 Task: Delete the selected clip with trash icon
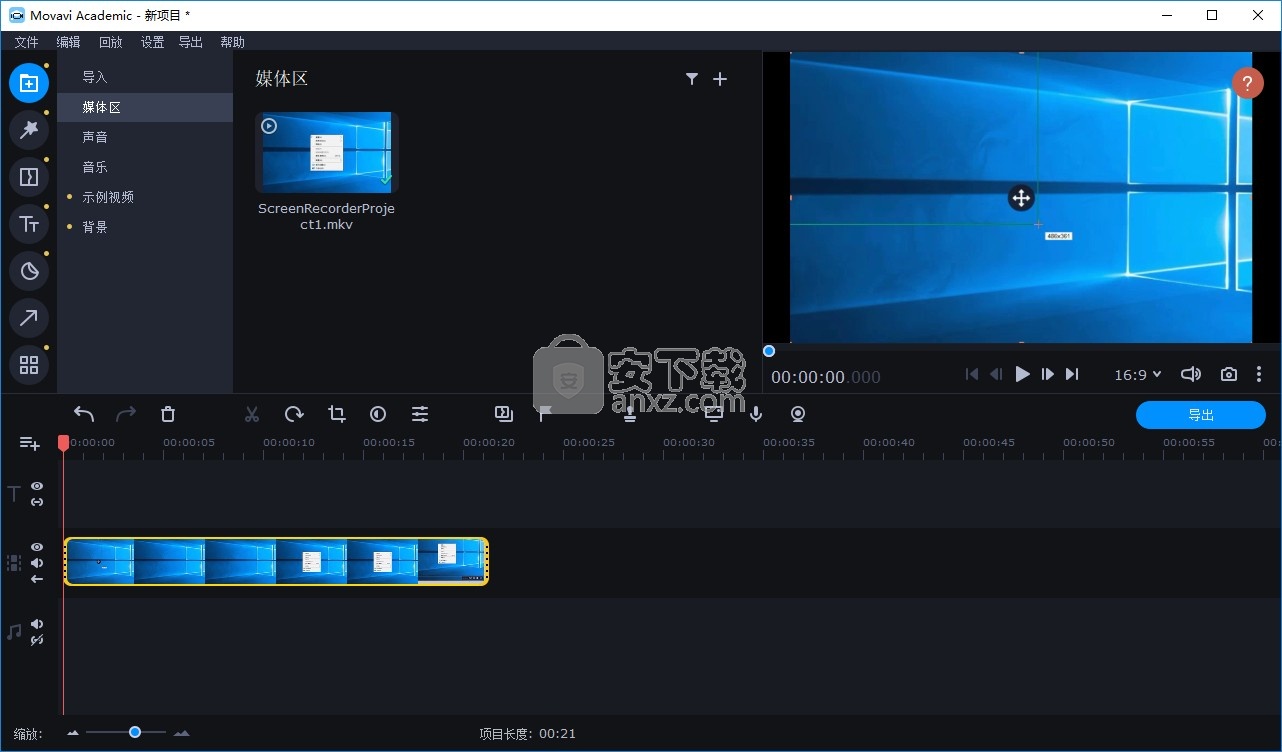tap(168, 414)
